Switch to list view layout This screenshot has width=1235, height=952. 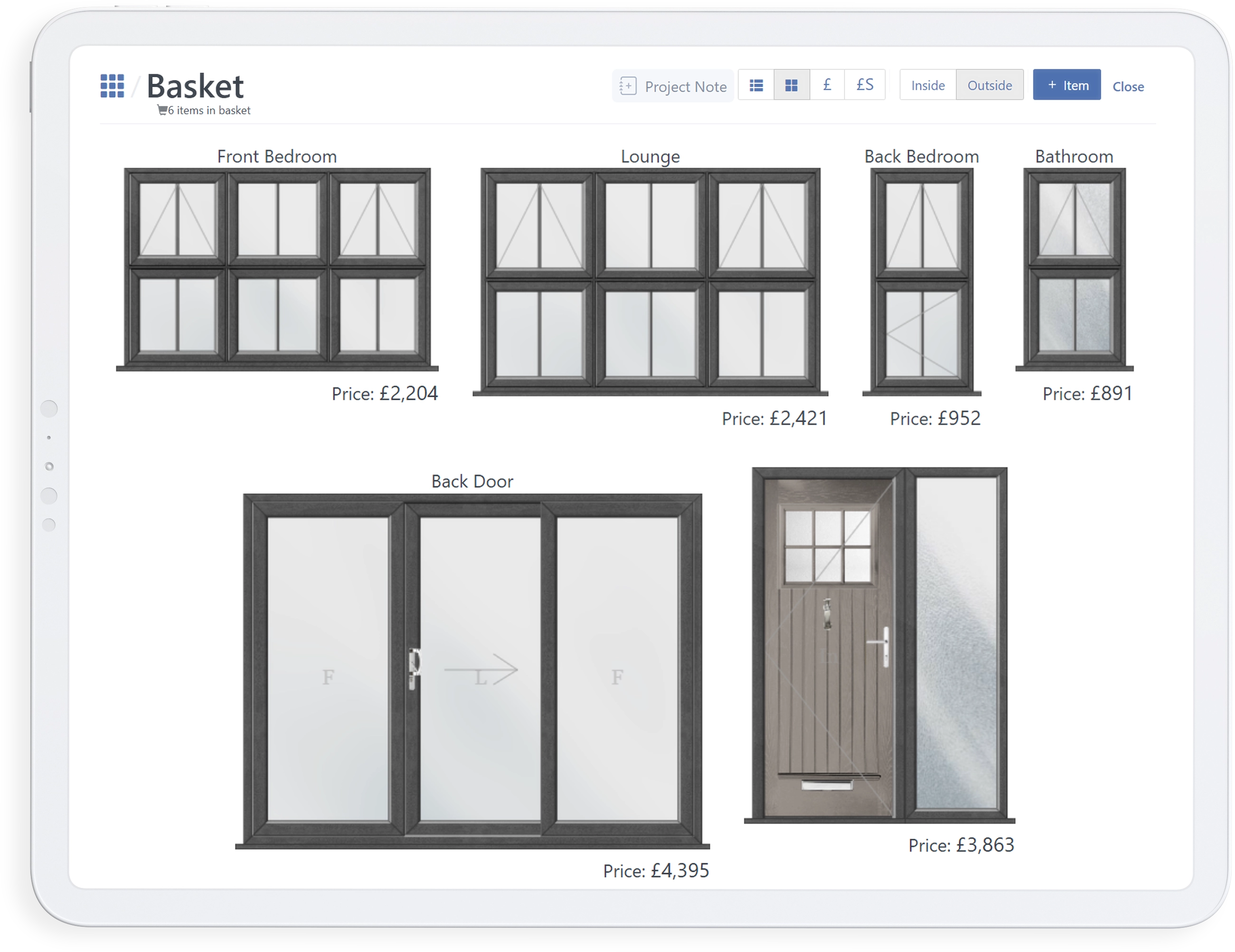tap(756, 85)
